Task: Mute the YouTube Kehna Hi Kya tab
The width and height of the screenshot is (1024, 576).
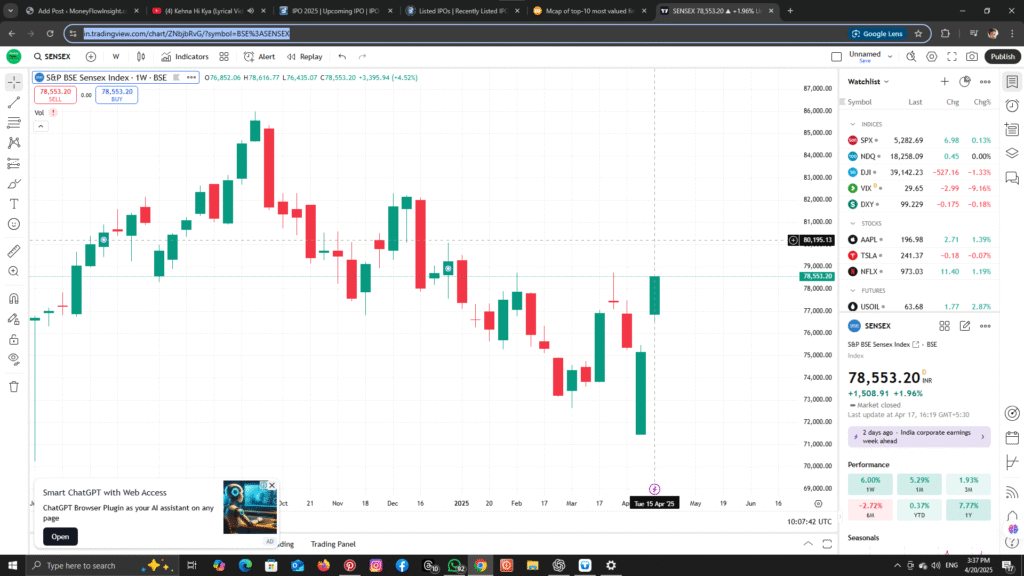Action: click(251, 10)
